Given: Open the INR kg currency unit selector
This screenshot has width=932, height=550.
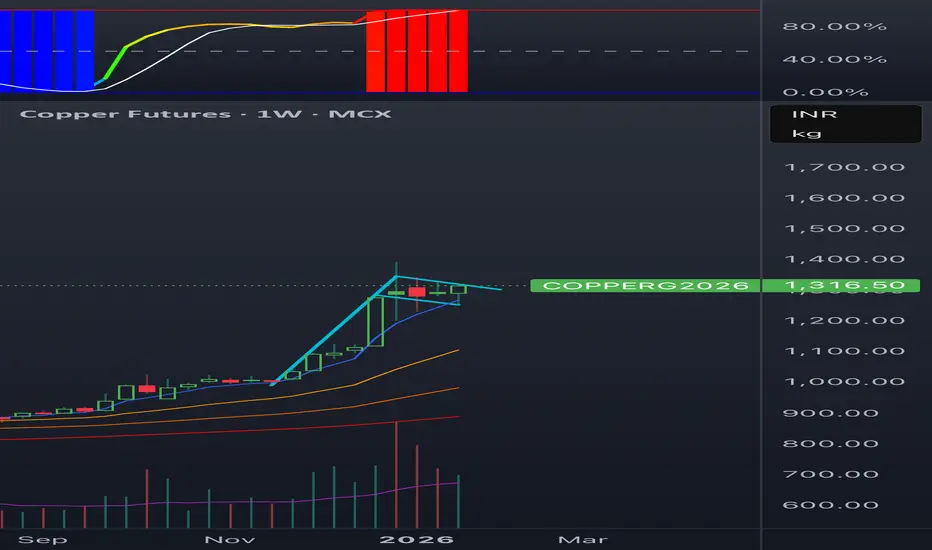Looking at the screenshot, I should 845,124.
